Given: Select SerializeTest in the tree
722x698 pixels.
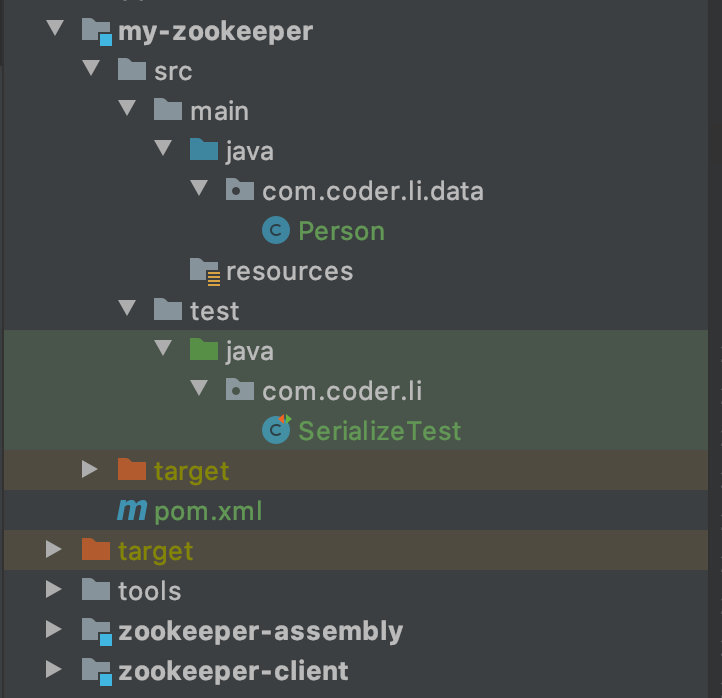Looking at the screenshot, I should coord(380,431).
